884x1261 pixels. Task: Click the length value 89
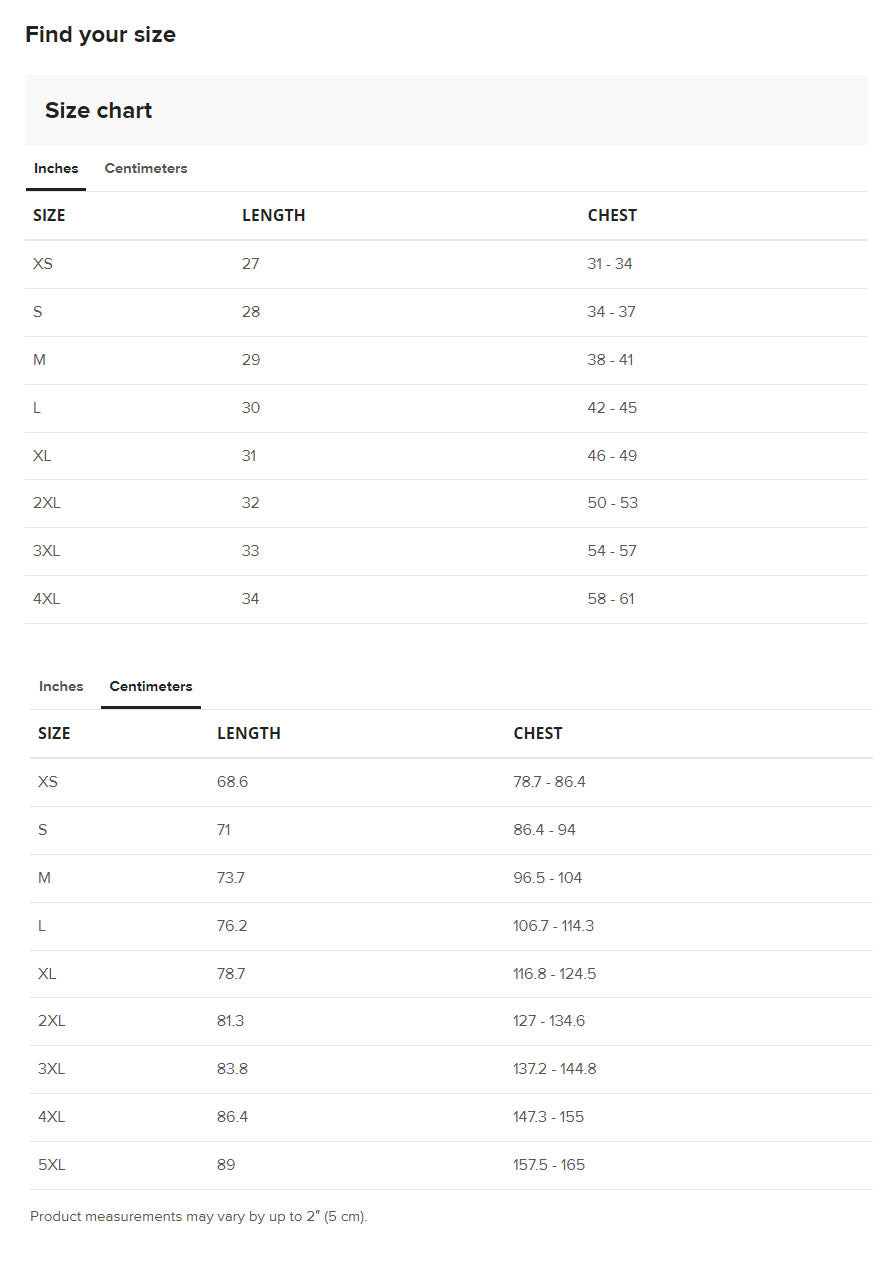click(x=226, y=1165)
